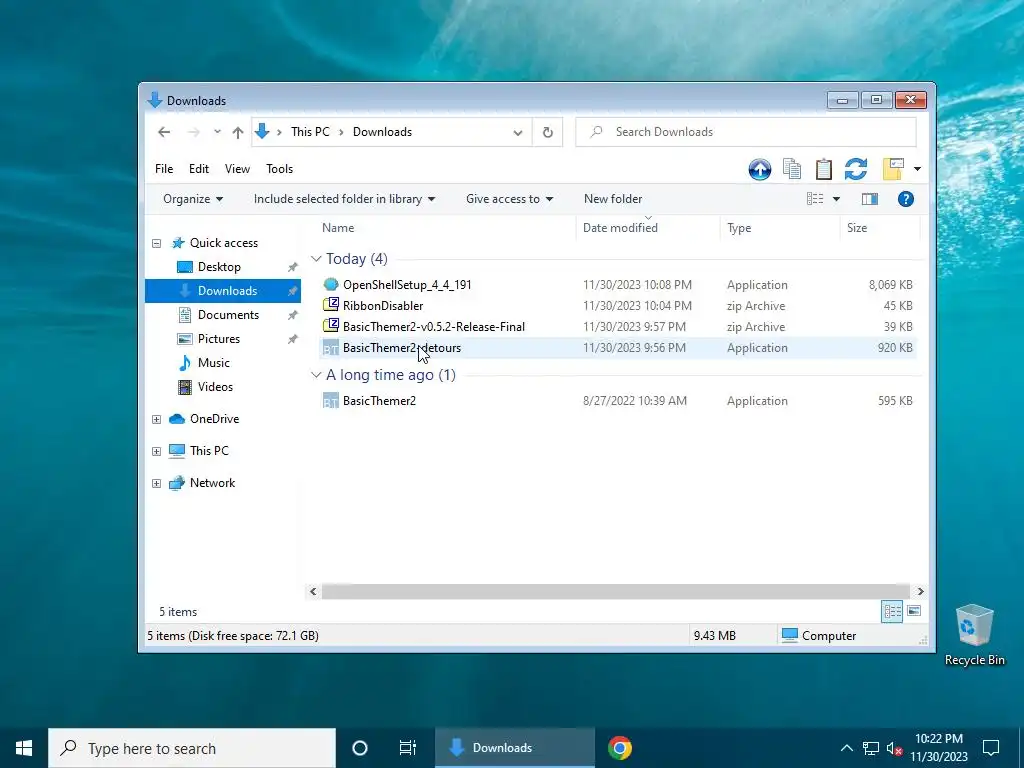
Task: Open the view options dropdown arrow
Action: [x=836, y=199]
